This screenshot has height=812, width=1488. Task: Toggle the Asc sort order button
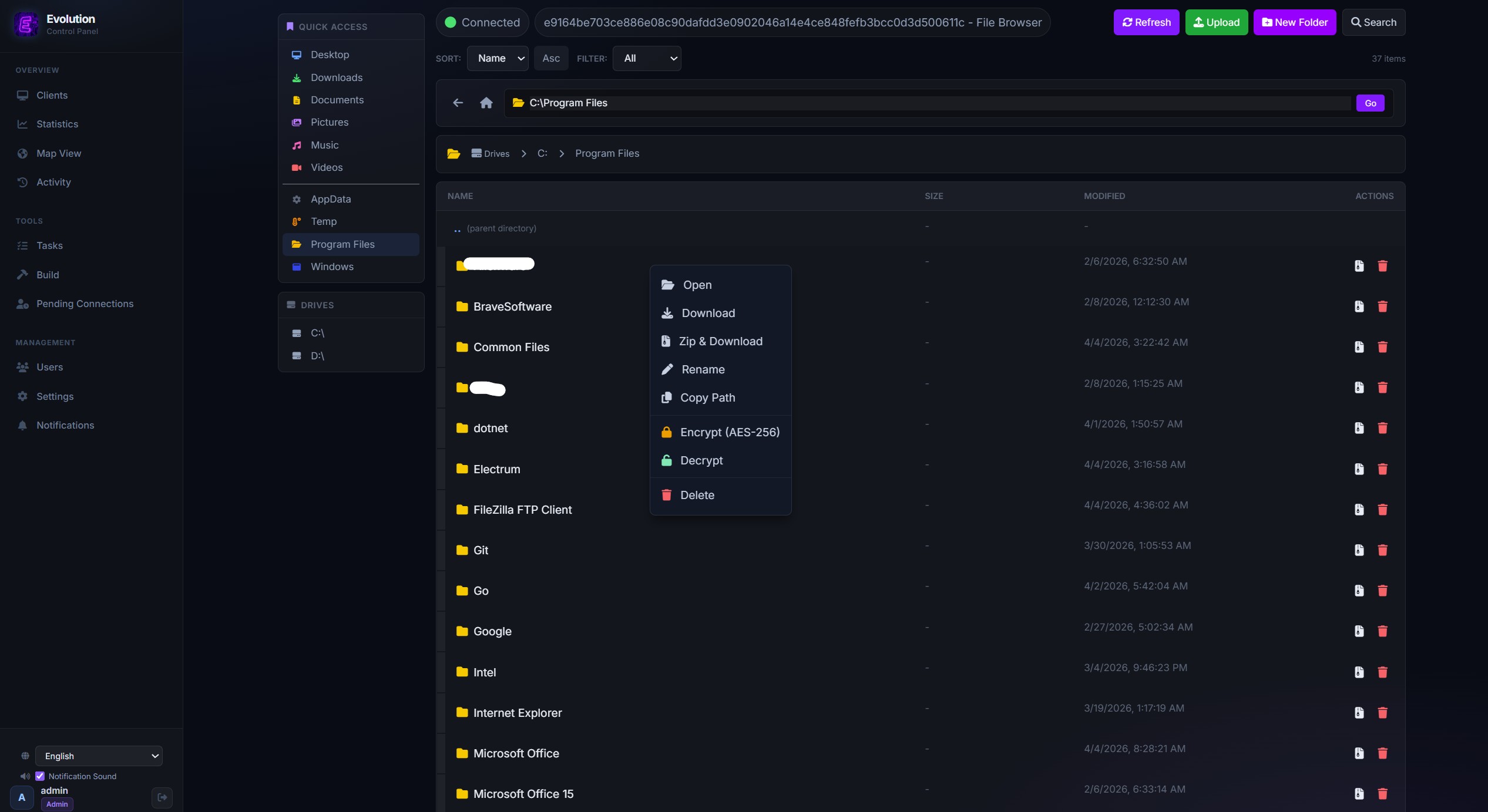[x=551, y=58]
